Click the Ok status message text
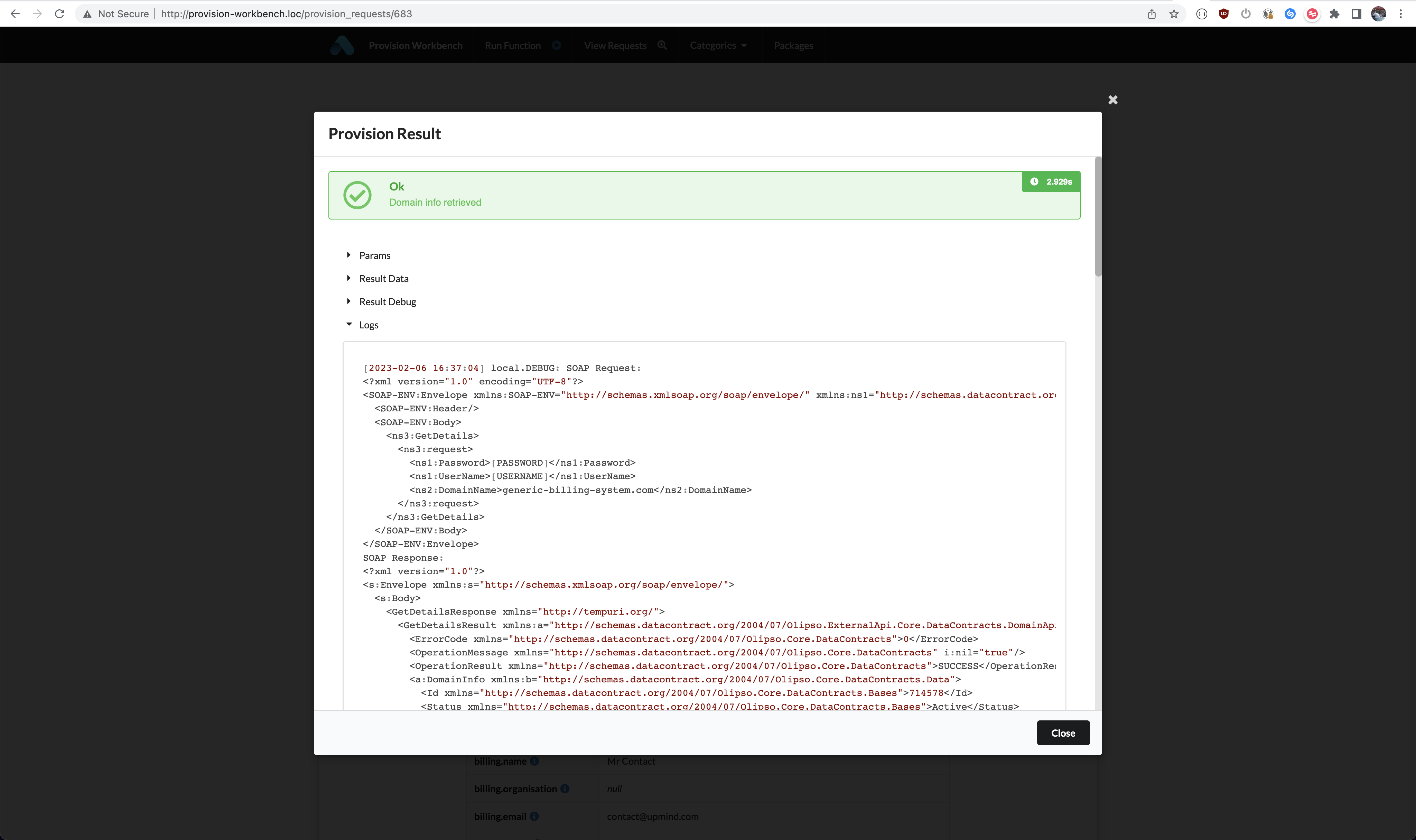Screen dimensions: 1416x840 (x=397, y=186)
